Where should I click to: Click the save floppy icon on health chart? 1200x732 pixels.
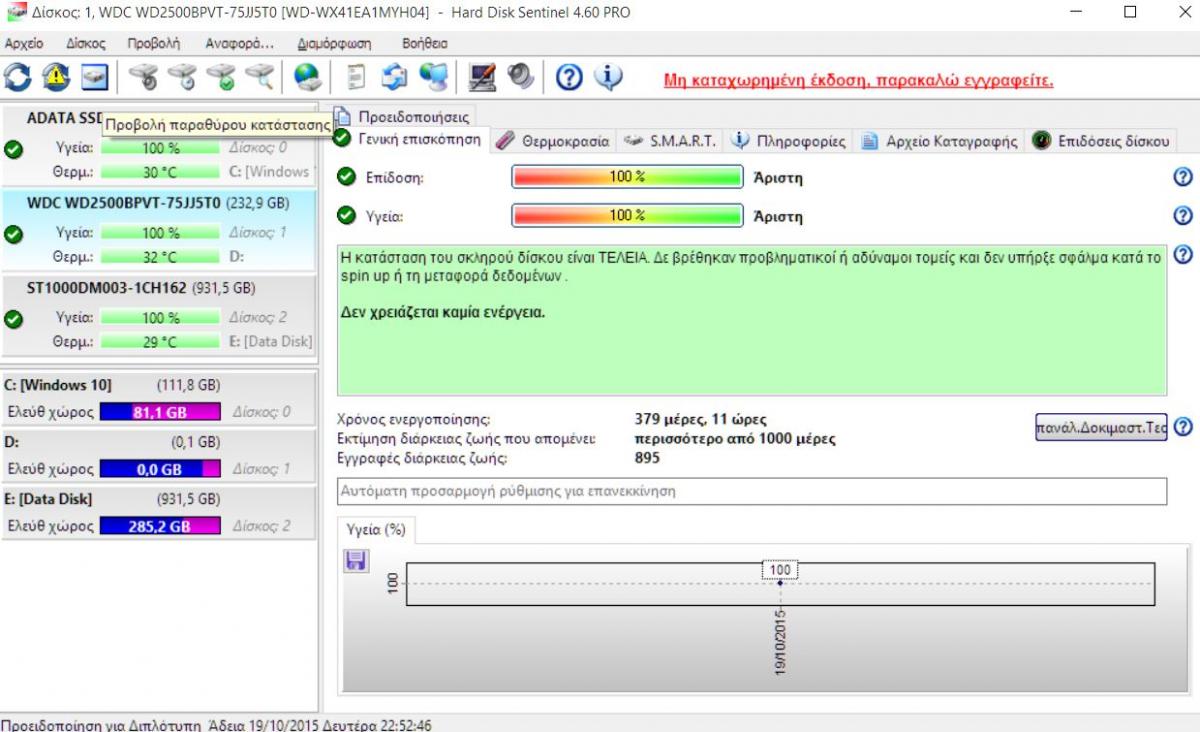click(x=355, y=561)
